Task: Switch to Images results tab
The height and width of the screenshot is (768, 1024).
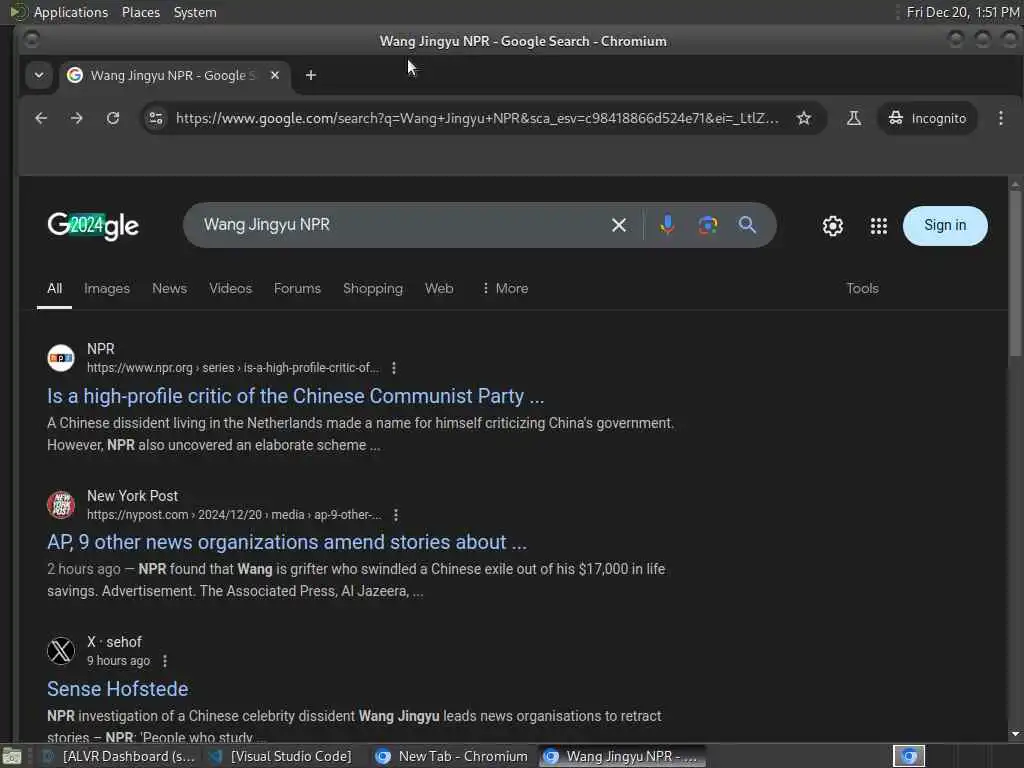Action: coord(106,288)
